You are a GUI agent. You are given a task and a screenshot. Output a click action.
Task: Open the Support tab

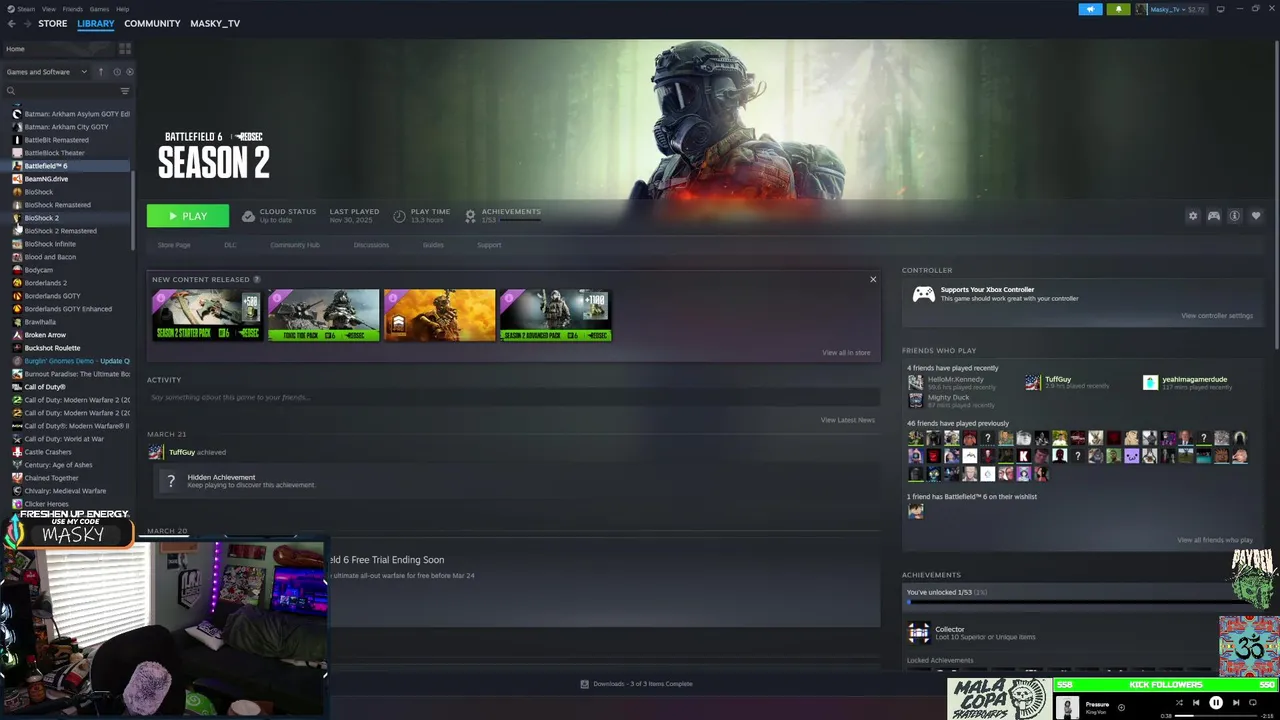click(x=489, y=245)
